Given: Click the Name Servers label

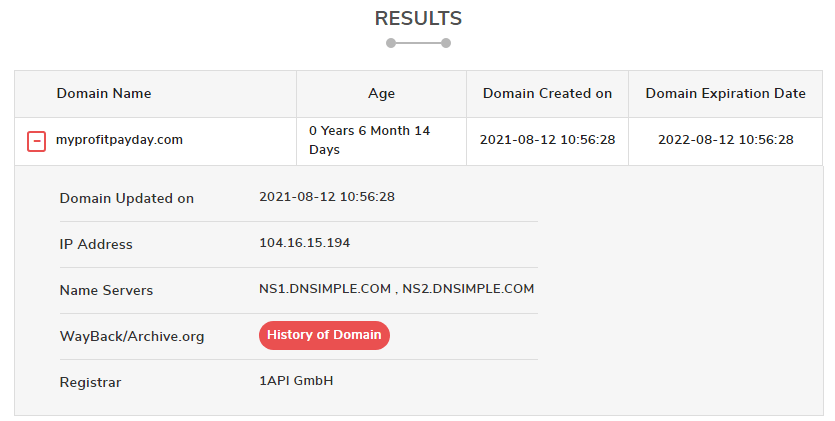Looking at the screenshot, I should point(107,291).
